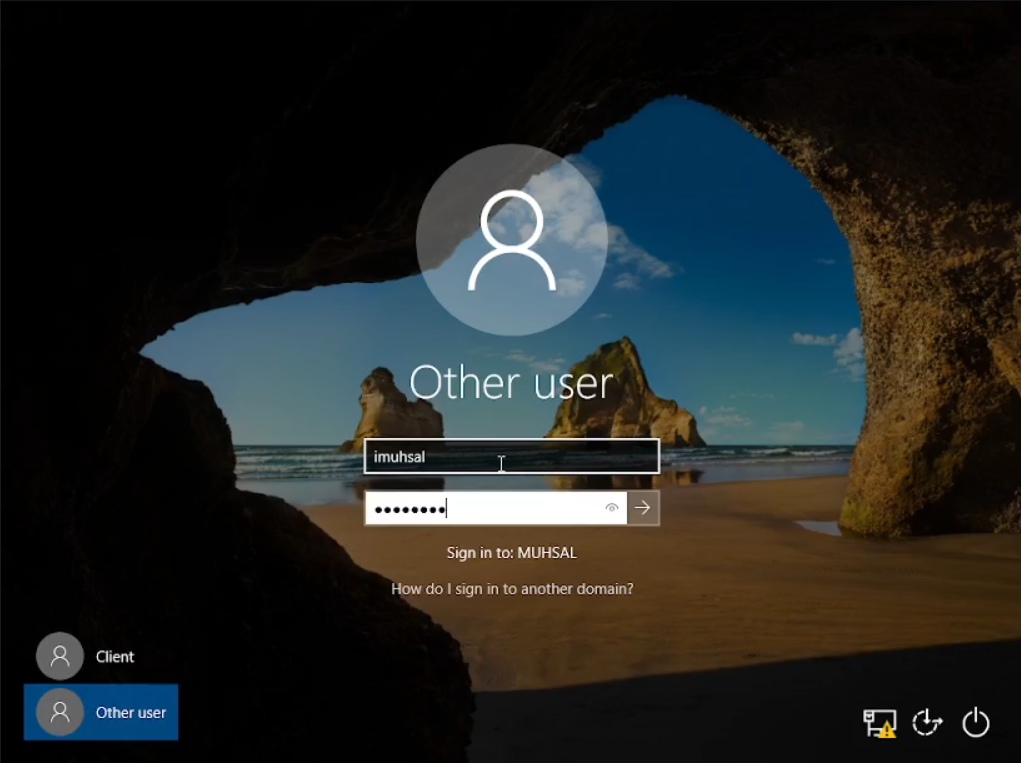1021x763 pixels.
Task: Click the Client account avatar icon
Action: 60,656
